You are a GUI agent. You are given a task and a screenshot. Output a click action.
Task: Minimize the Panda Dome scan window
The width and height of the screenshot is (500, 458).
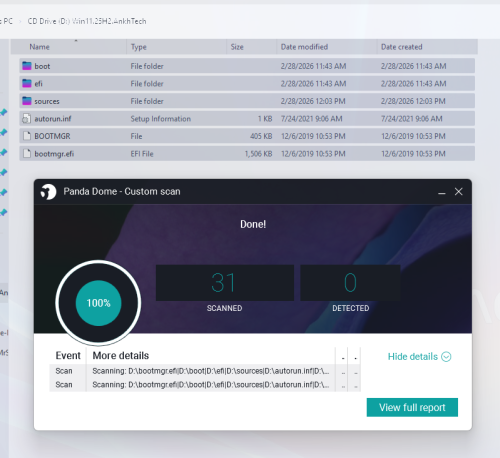442,192
